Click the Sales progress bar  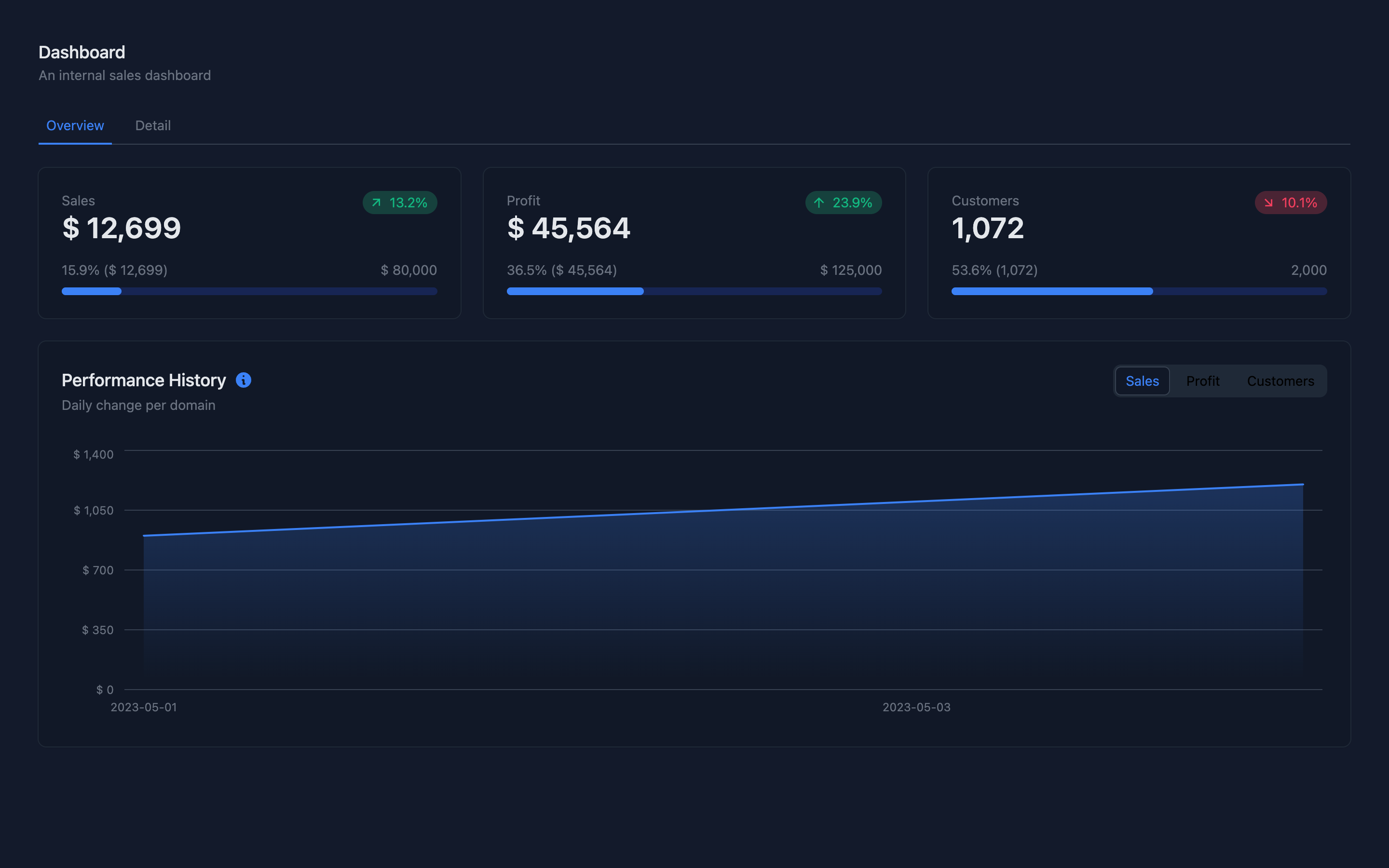249,292
